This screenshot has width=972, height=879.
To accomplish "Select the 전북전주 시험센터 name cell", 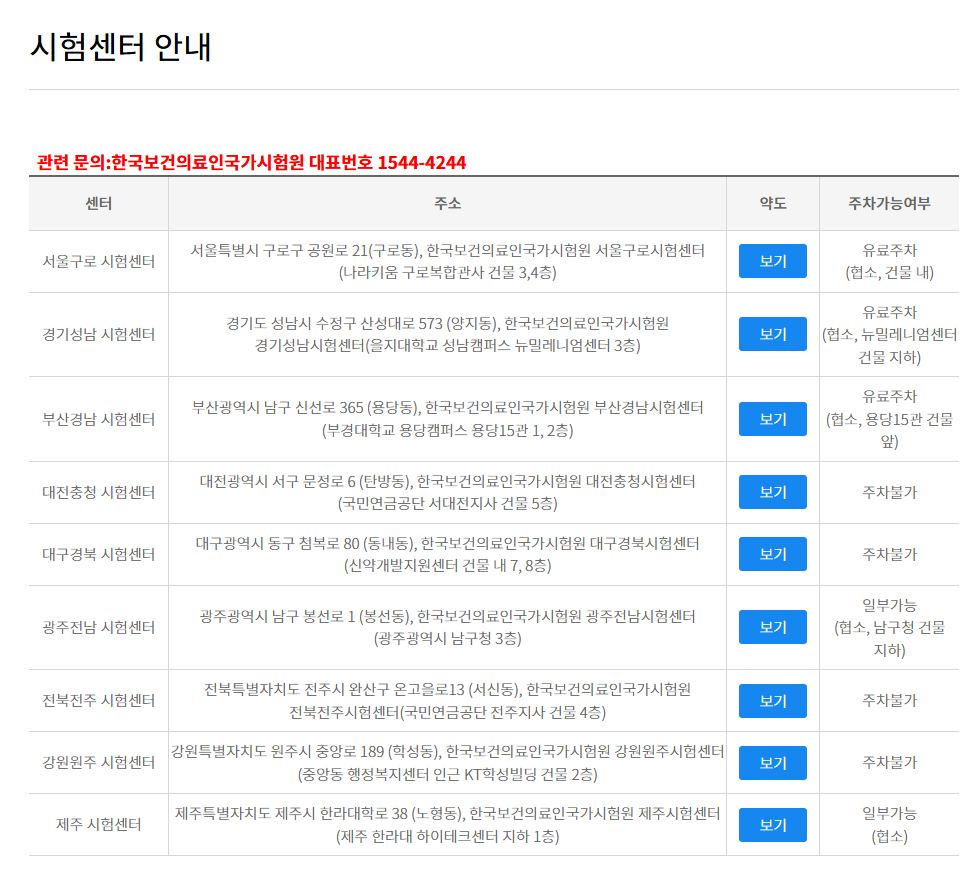I will [99, 700].
